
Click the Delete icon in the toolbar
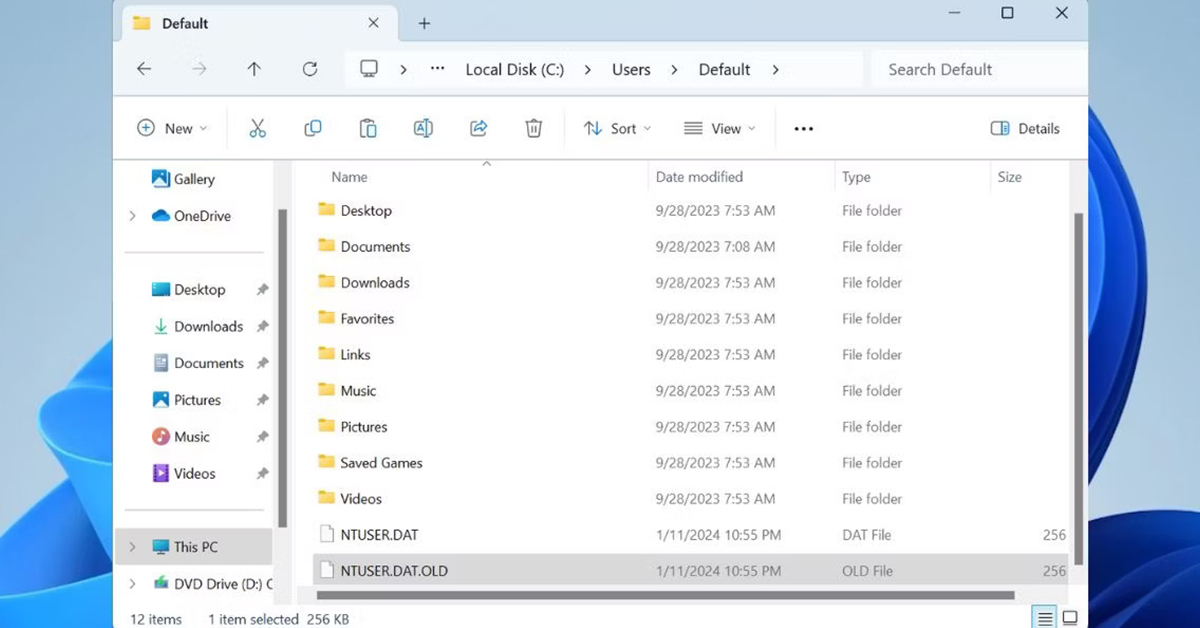point(533,128)
